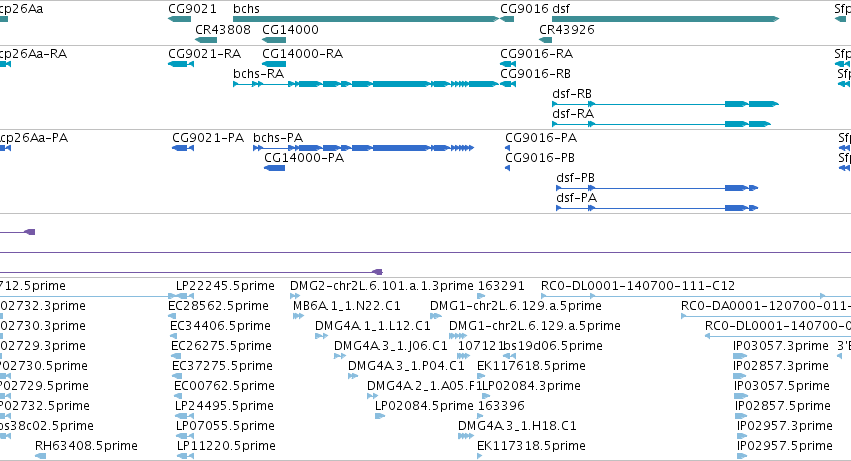Click EST EK117618.5prime
The height and width of the screenshot is (461, 851).
531,366
